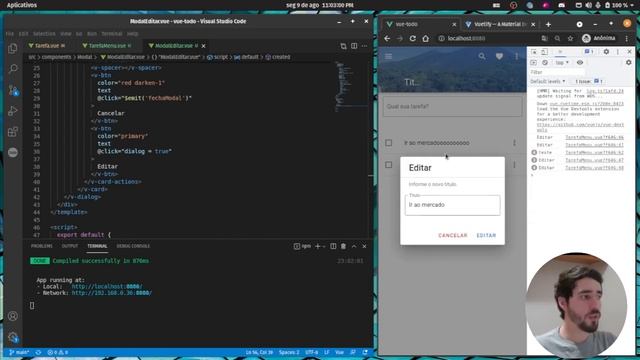This screenshot has height=360, width=640.
Task: Open Extensions view in VS Code
Action: (13, 131)
